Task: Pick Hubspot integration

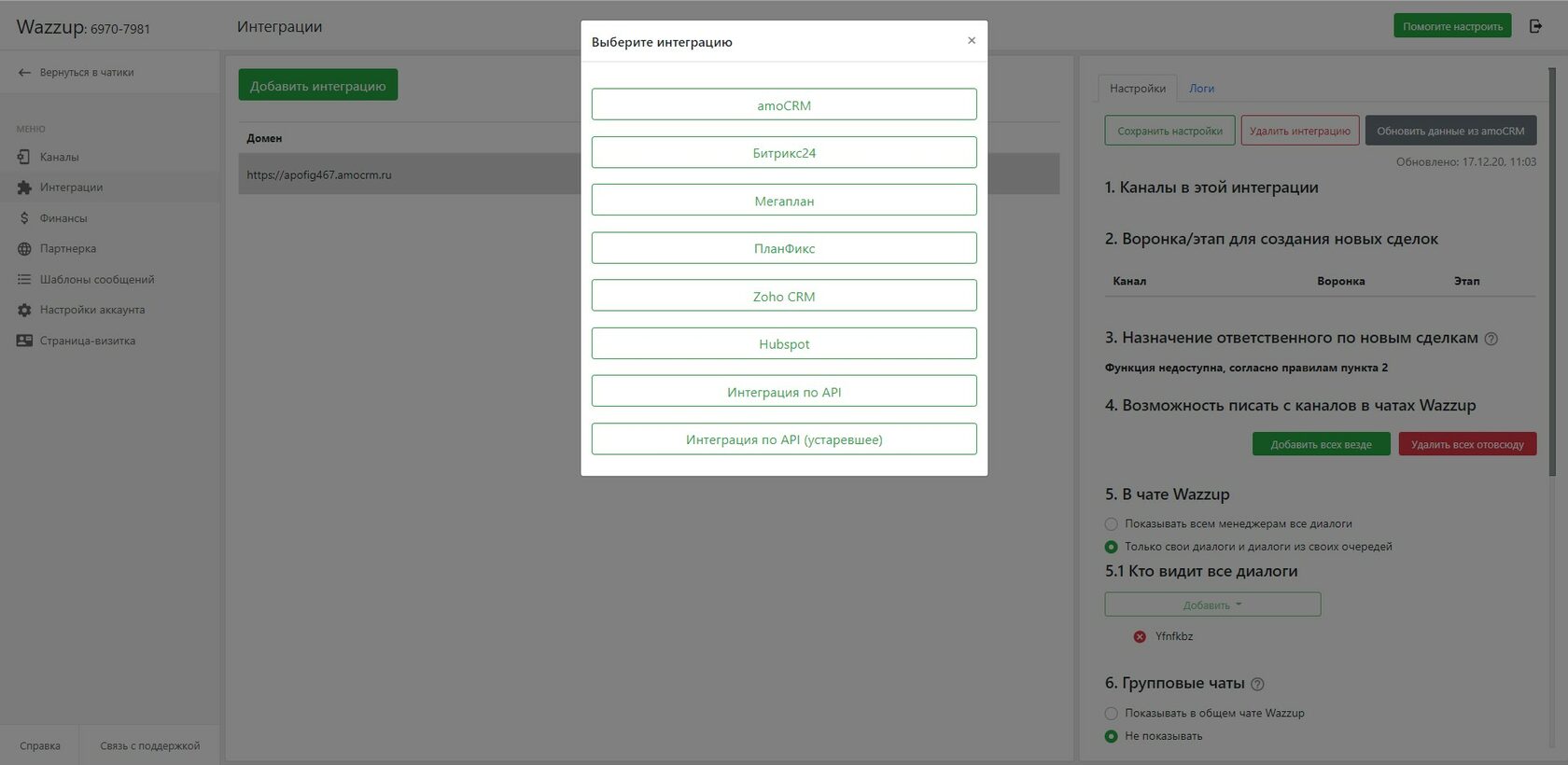Action: point(784,343)
